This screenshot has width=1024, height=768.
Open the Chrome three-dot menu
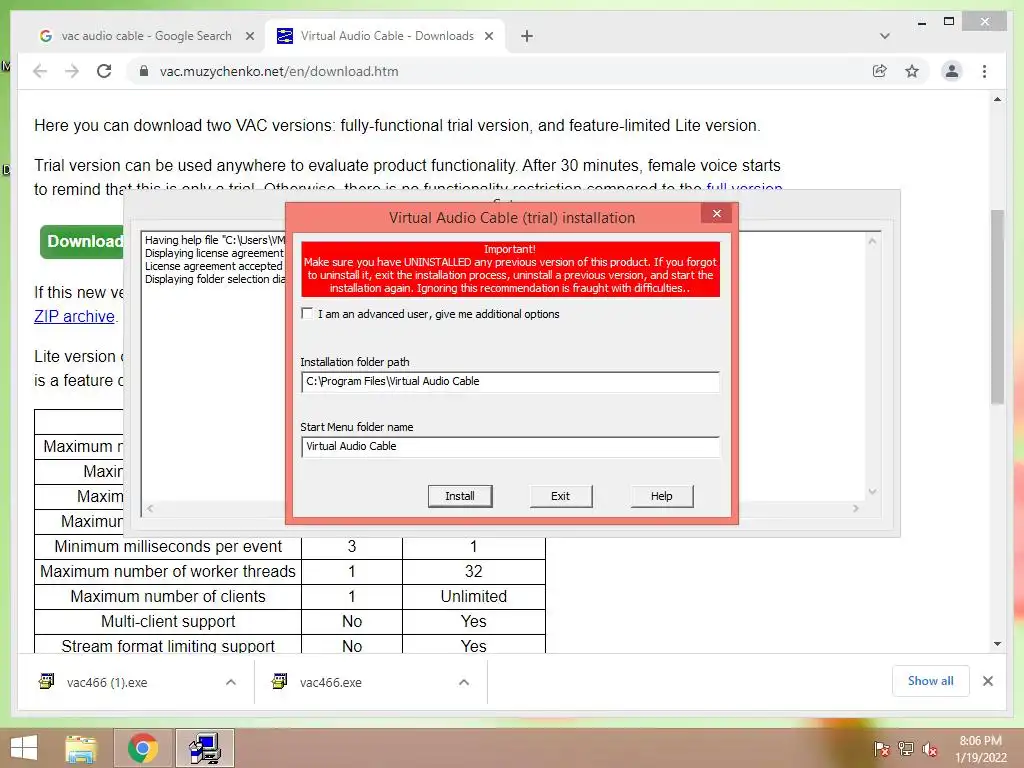click(x=984, y=71)
